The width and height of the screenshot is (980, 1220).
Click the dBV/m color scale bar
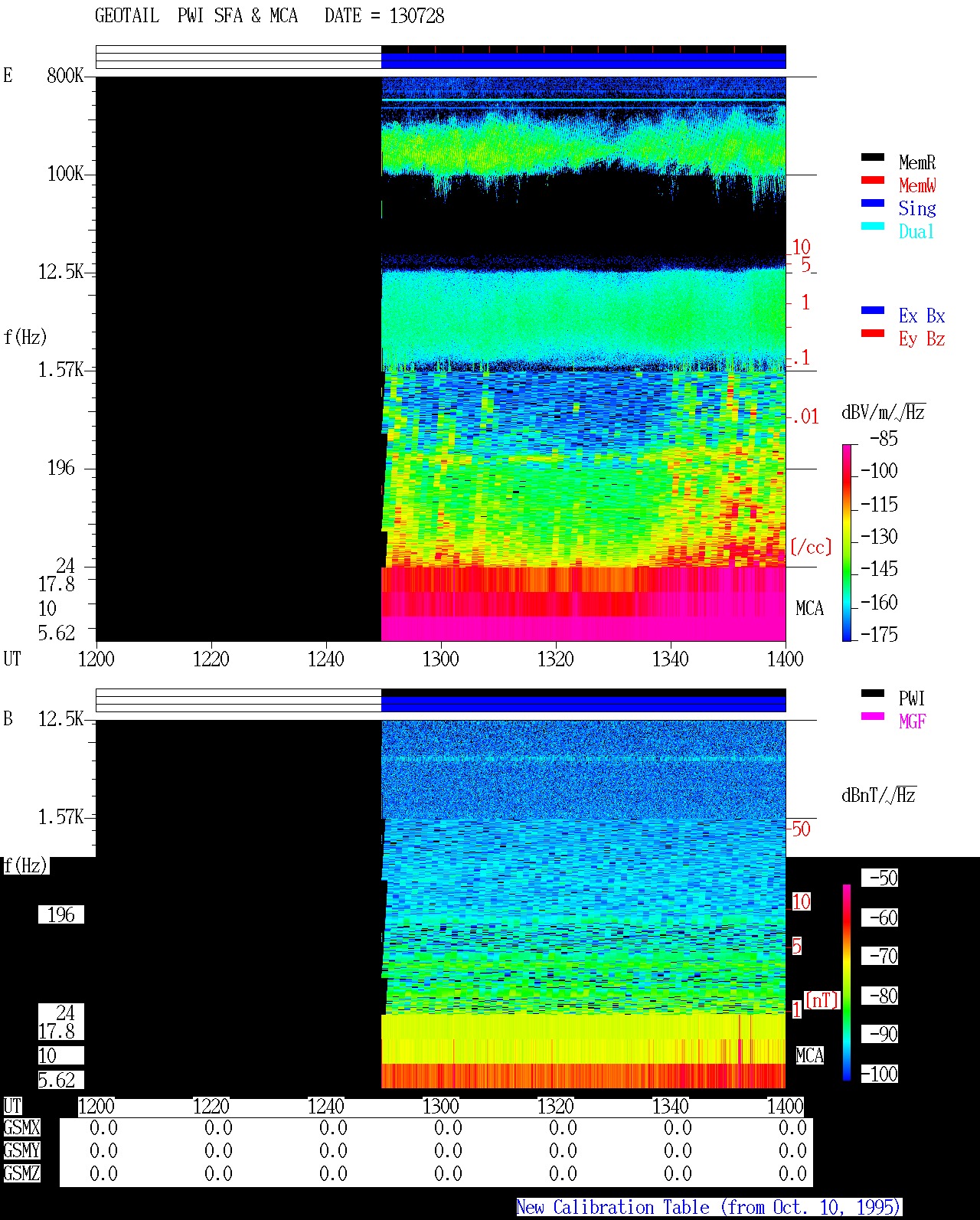[847, 542]
